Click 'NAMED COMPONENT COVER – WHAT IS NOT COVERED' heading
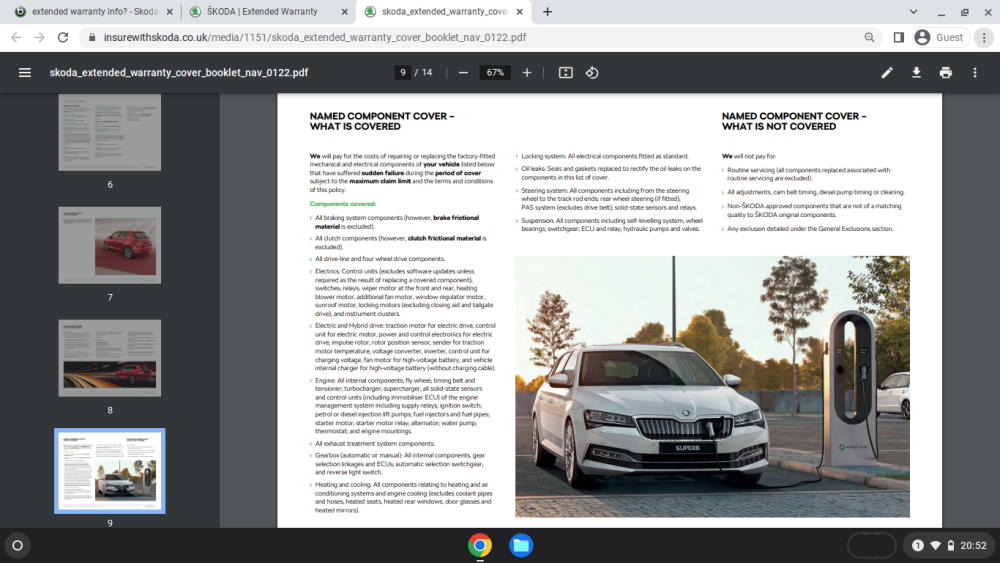 pyautogui.click(x=794, y=121)
